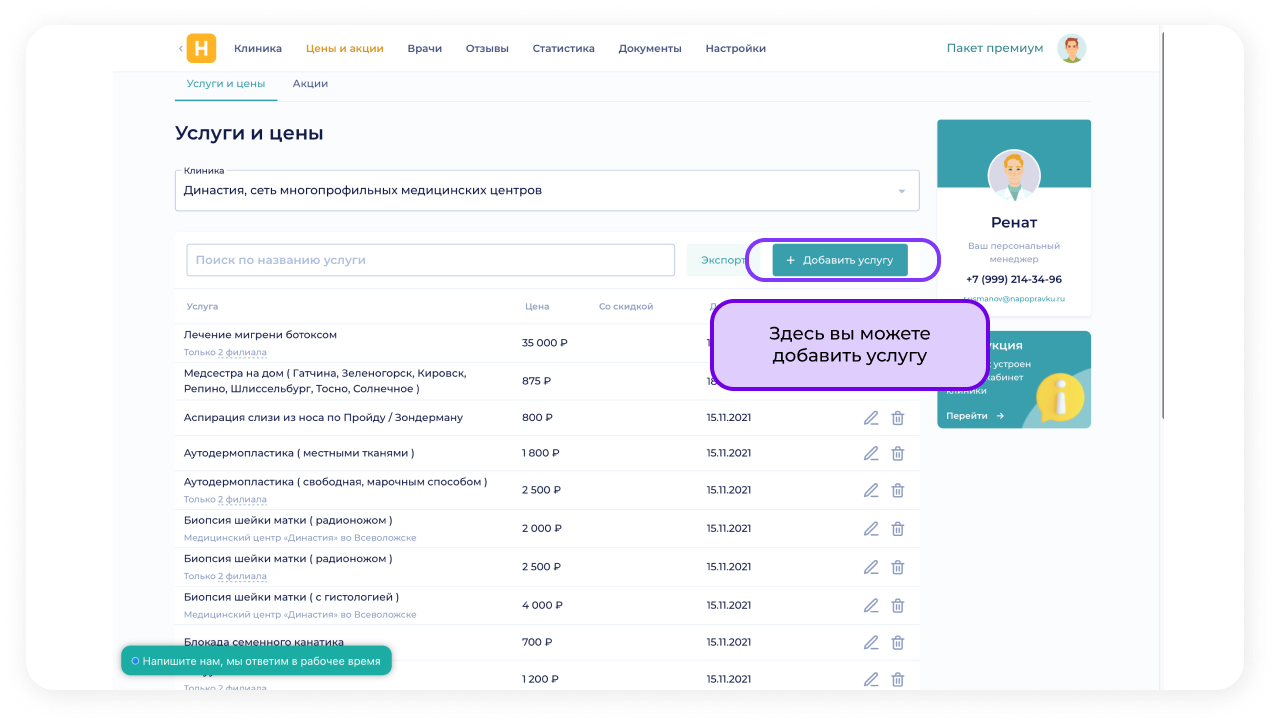Edit the Аспирация слизи из носа service
The width and height of the screenshot is (1276, 723).
pos(871,418)
